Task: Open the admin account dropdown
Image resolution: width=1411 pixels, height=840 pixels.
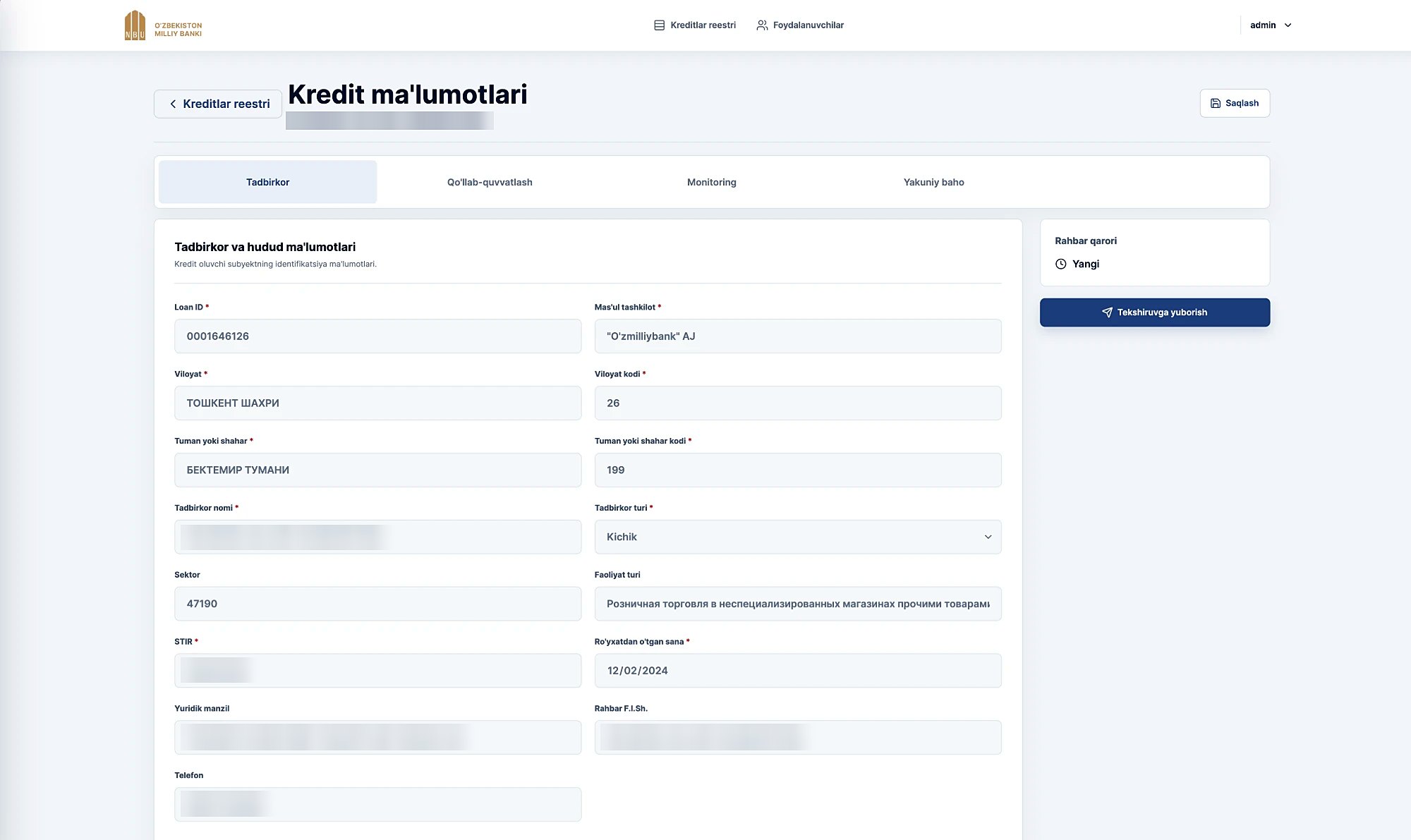Action: tap(1271, 25)
